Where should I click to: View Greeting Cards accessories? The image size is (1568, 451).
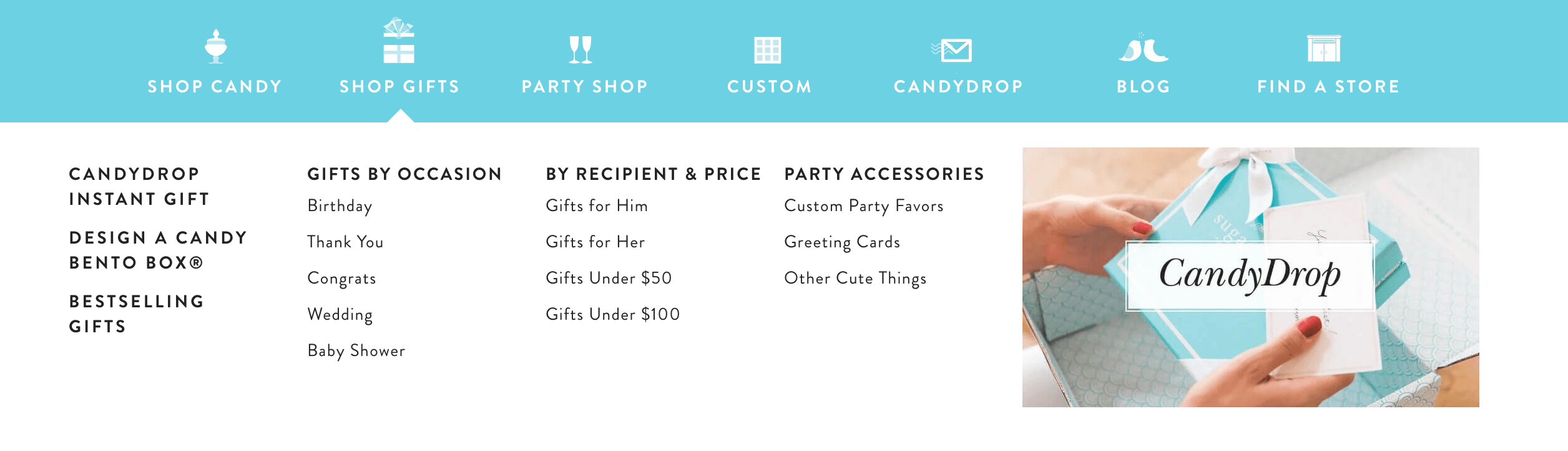(x=842, y=242)
